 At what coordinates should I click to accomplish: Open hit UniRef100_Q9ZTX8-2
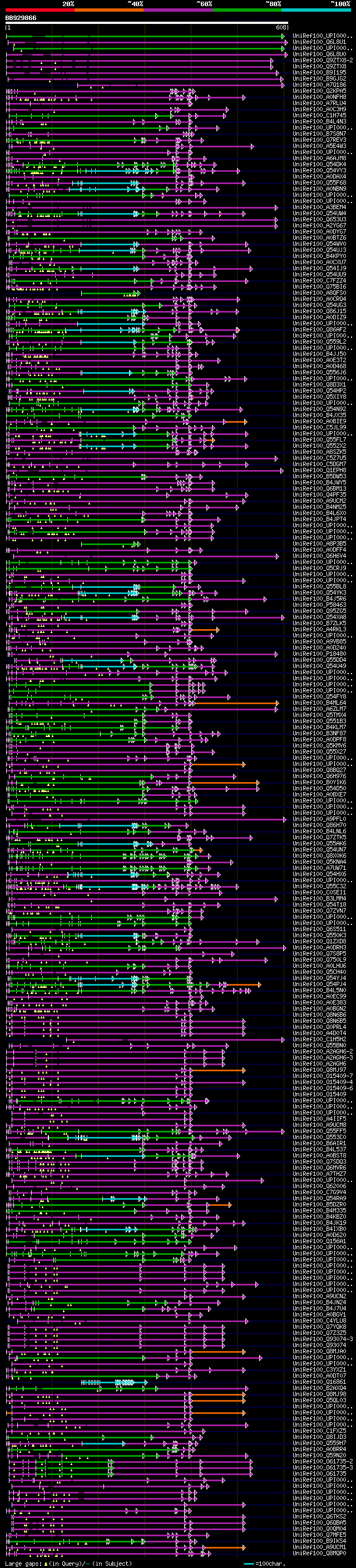pyautogui.click(x=323, y=60)
